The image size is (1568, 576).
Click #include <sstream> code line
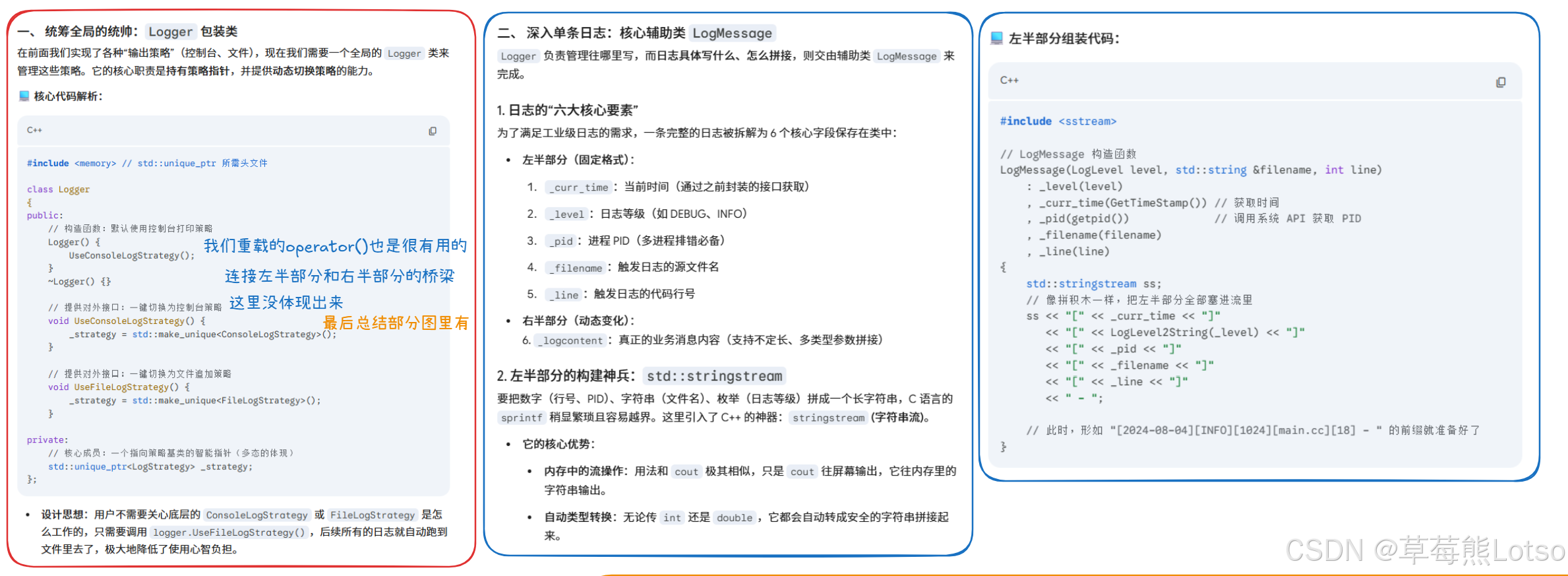[1058, 121]
